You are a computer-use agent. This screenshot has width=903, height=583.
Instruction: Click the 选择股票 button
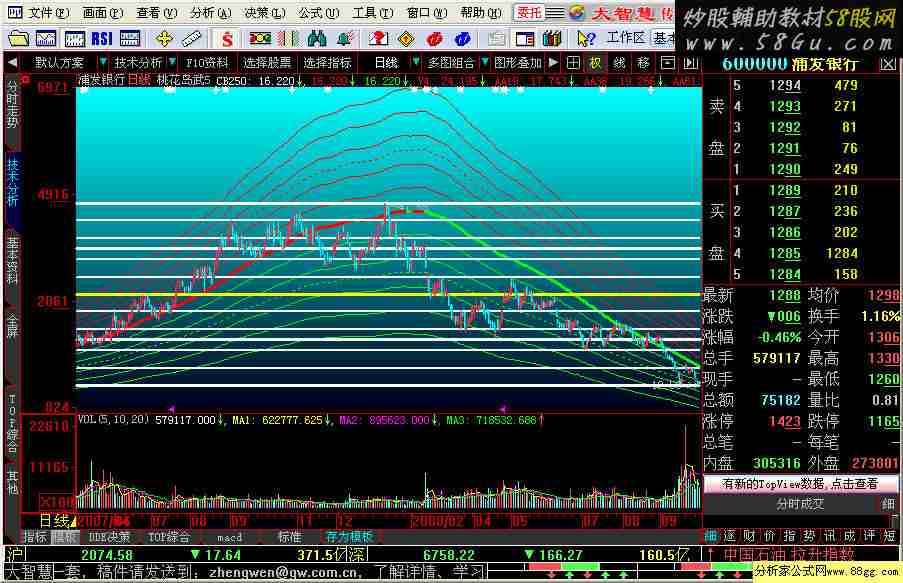coord(267,62)
